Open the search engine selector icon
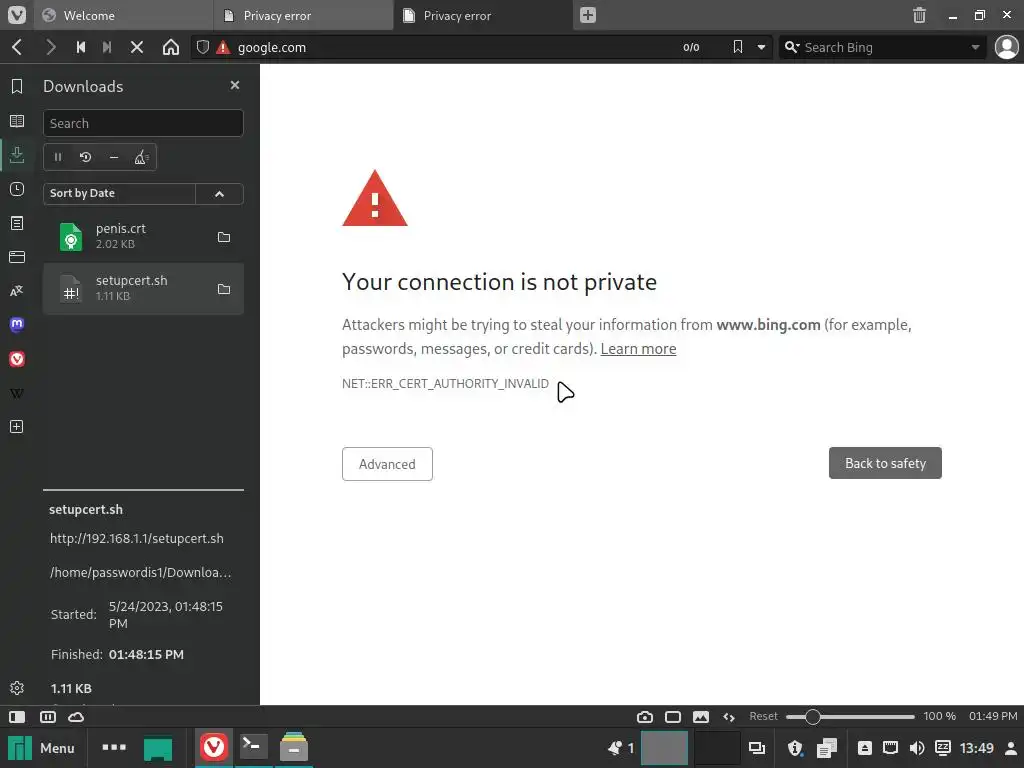Image resolution: width=1024 pixels, height=768 pixels. [x=792, y=47]
